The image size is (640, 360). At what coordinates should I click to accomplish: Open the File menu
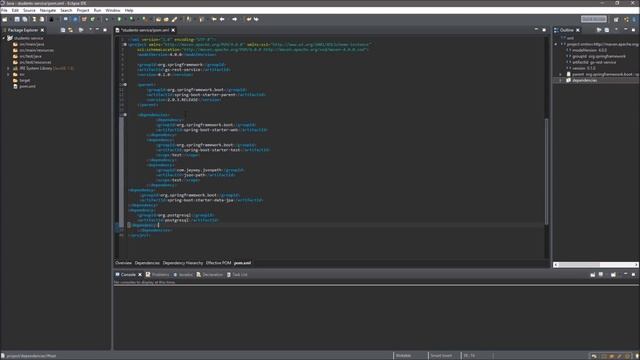(4, 10)
